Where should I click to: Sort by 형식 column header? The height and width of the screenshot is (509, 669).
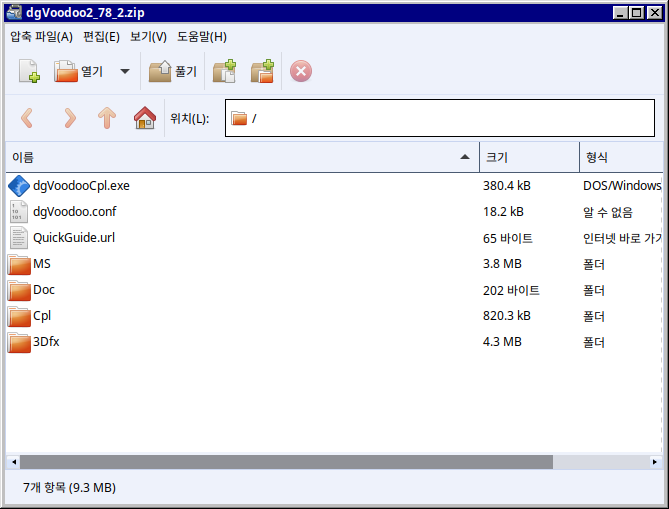coord(621,157)
